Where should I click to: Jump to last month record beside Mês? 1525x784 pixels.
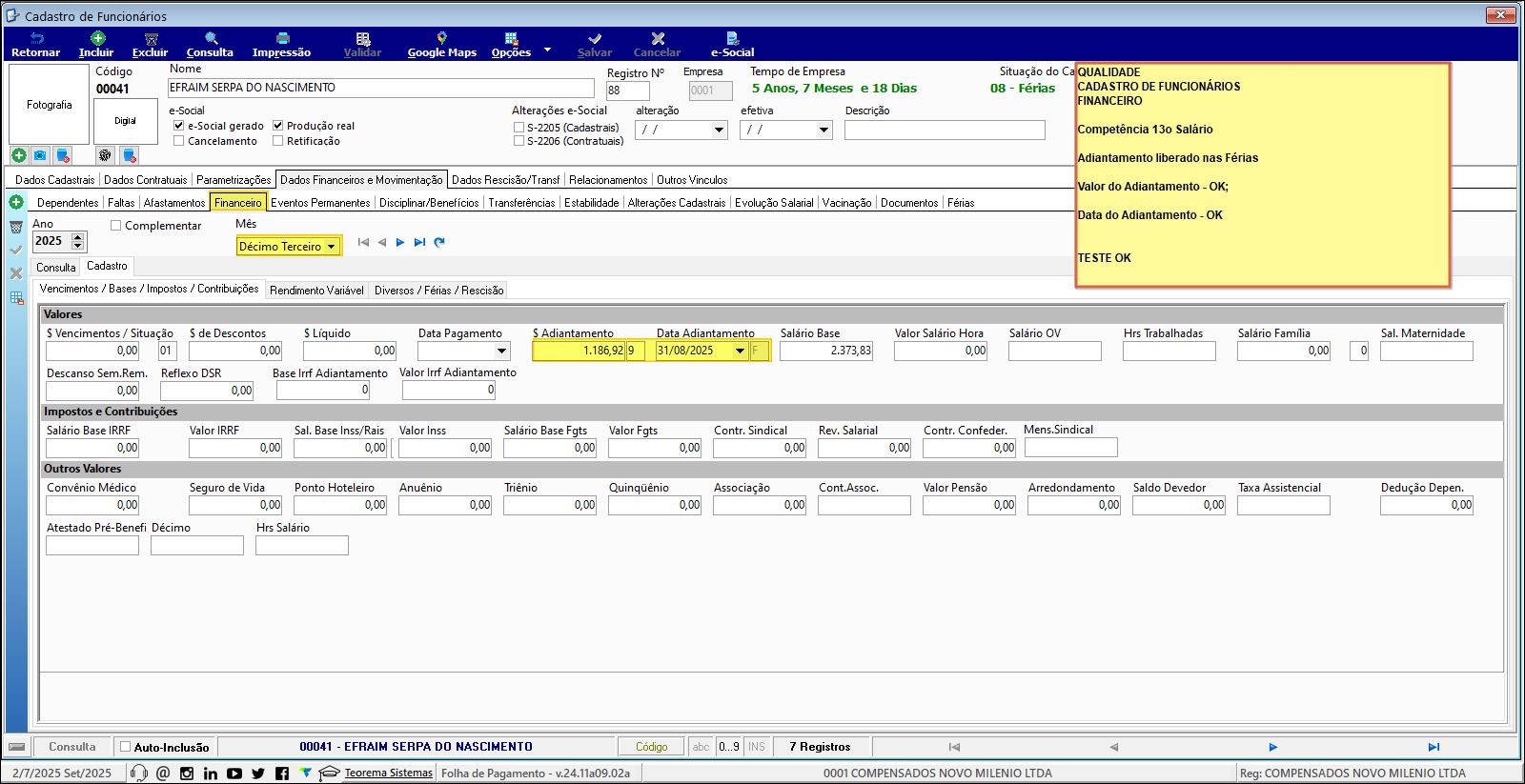pyautogui.click(x=419, y=242)
